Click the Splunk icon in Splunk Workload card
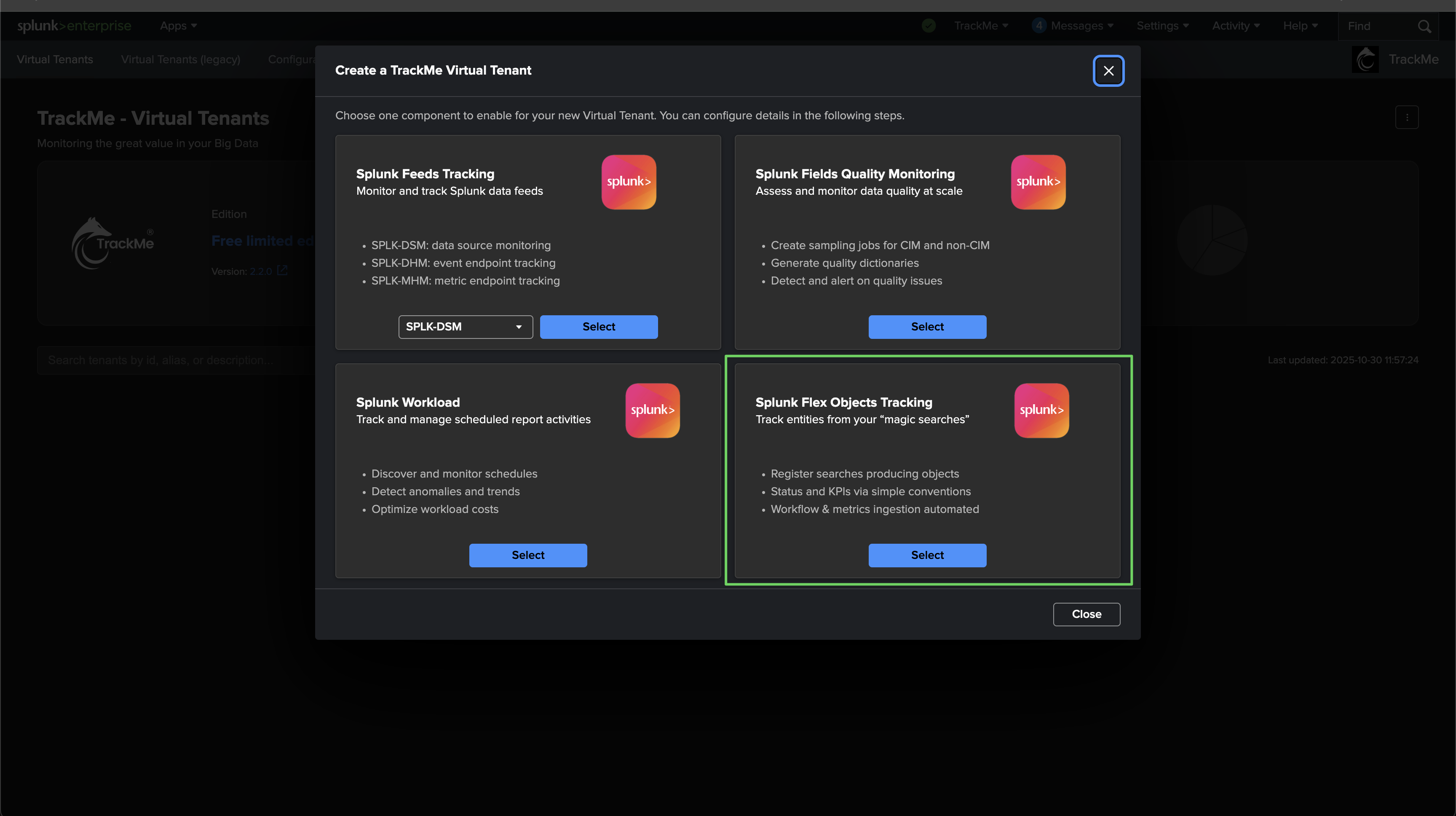Viewport: 1456px width, 816px height. (652, 411)
